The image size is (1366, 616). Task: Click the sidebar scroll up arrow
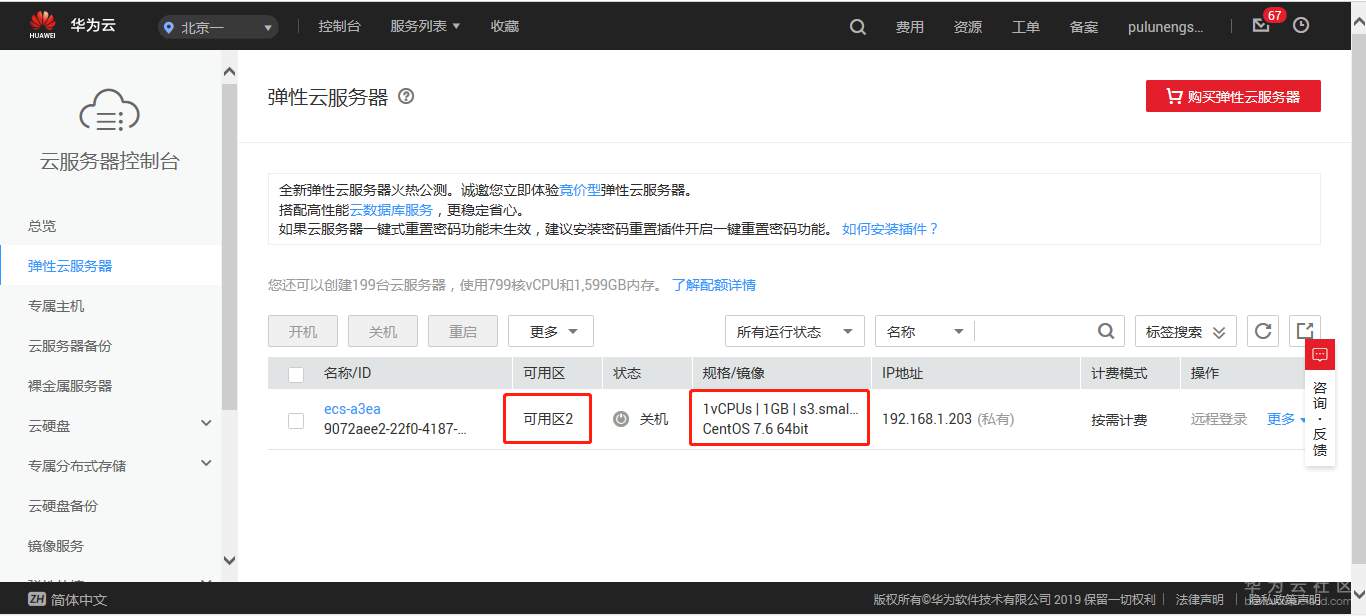click(229, 72)
